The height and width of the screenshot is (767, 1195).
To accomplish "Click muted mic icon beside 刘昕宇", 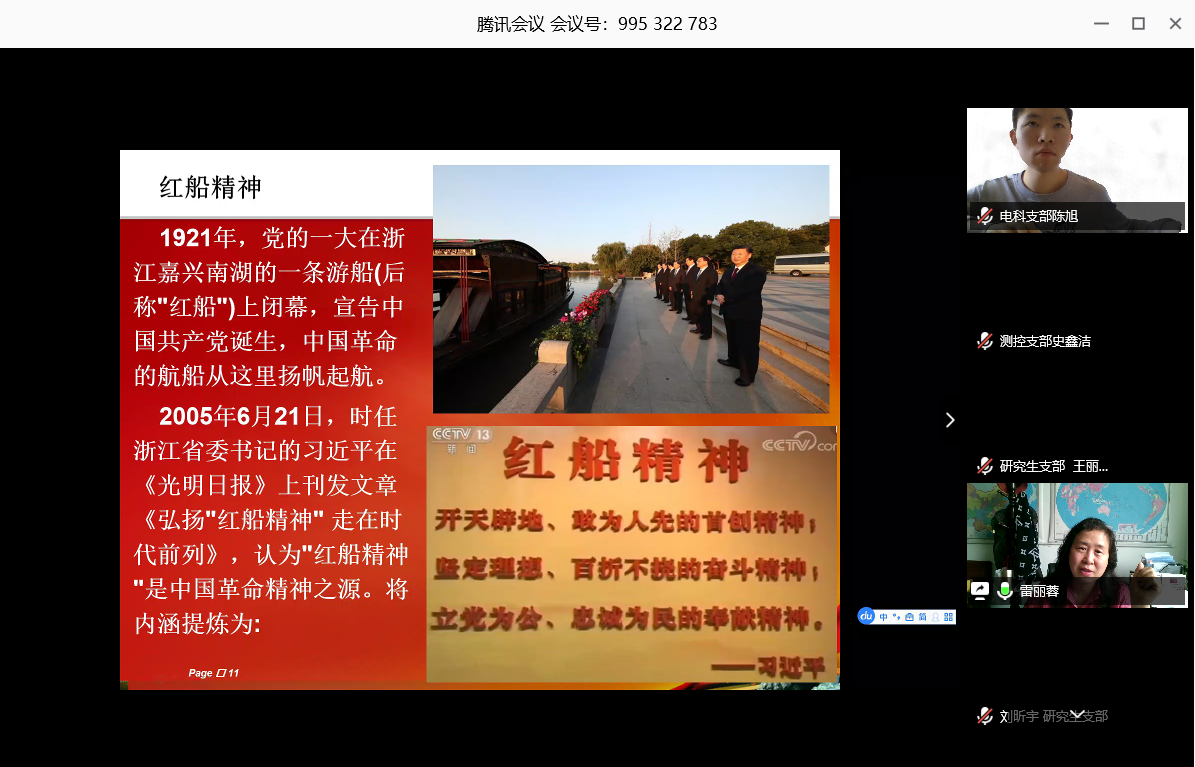I will [985, 716].
